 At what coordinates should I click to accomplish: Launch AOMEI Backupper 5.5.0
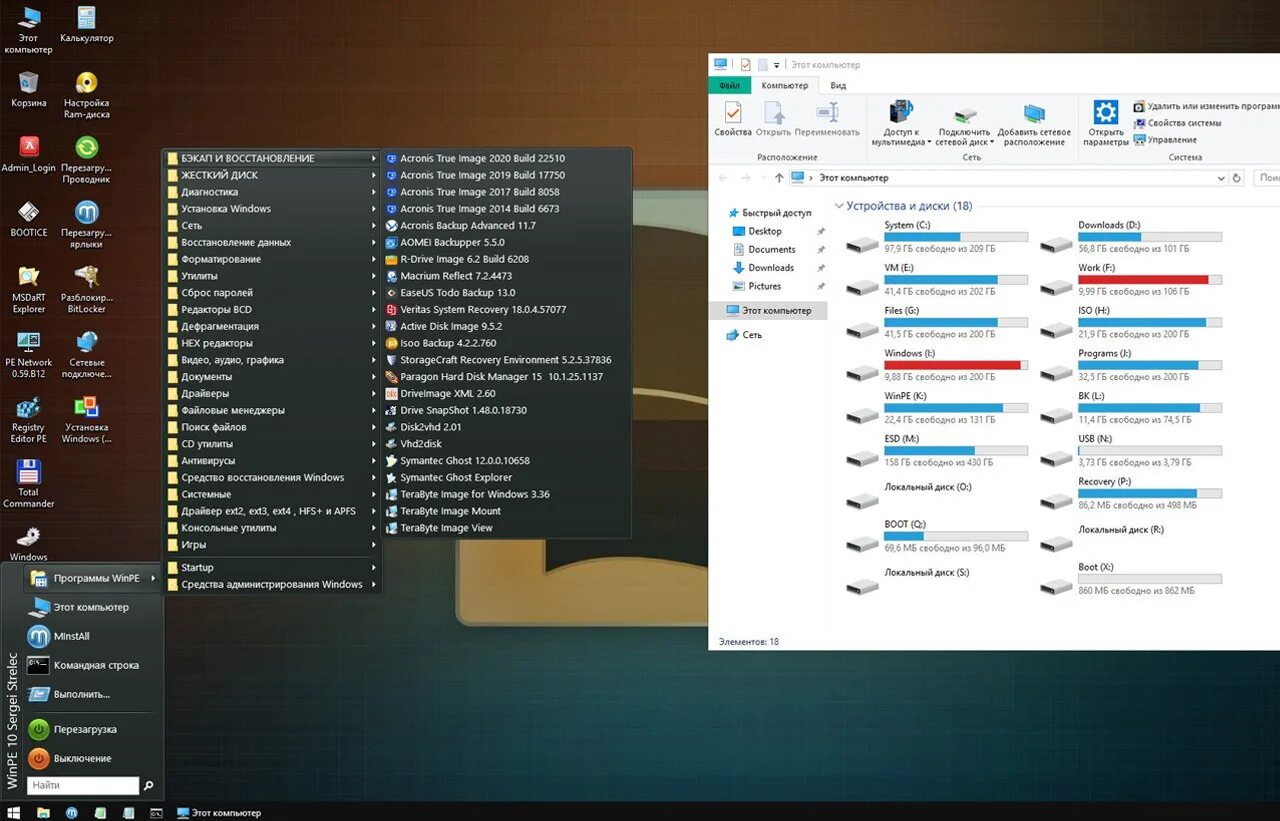(x=452, y=242)
